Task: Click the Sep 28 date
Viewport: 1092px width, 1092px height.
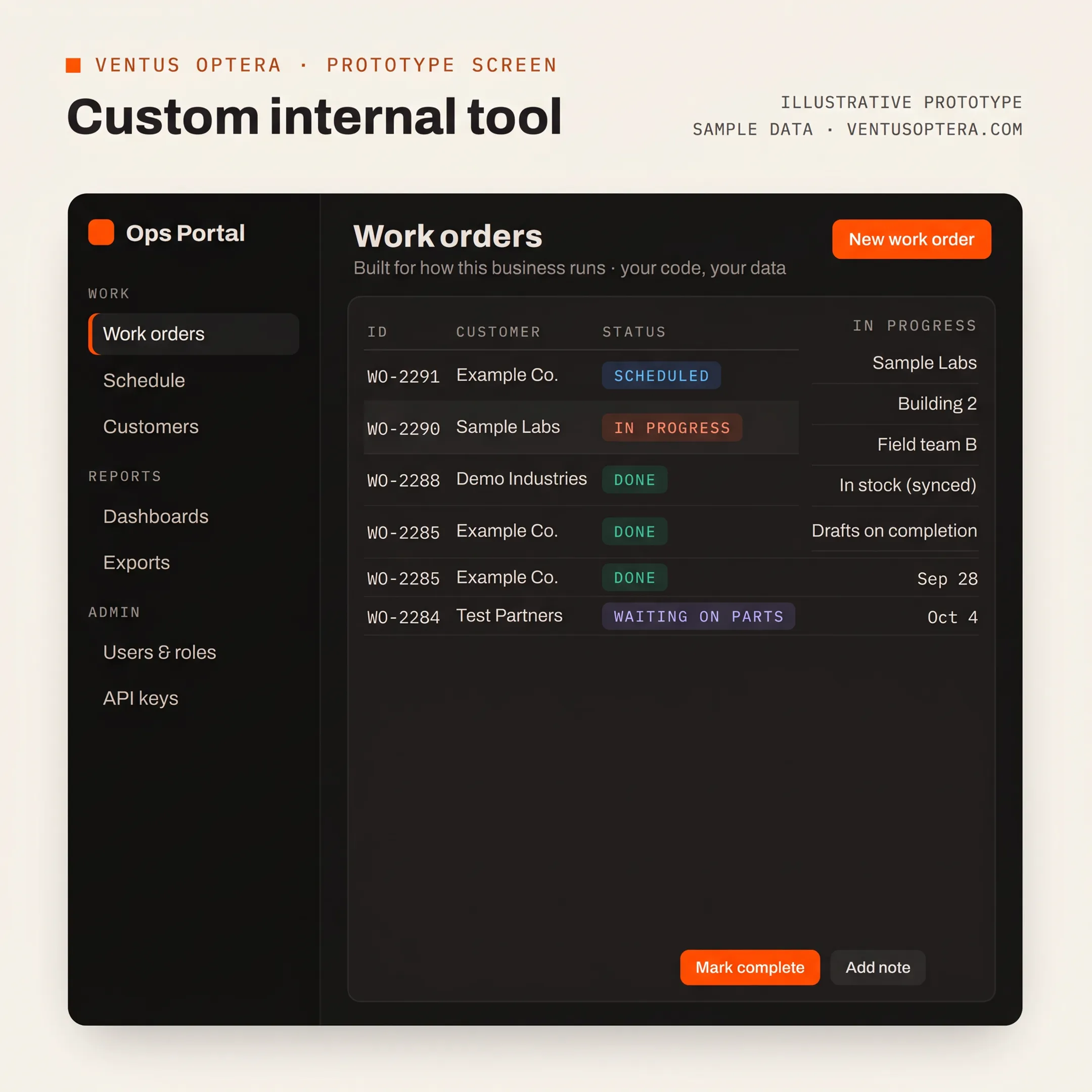Action: point(947,579)
